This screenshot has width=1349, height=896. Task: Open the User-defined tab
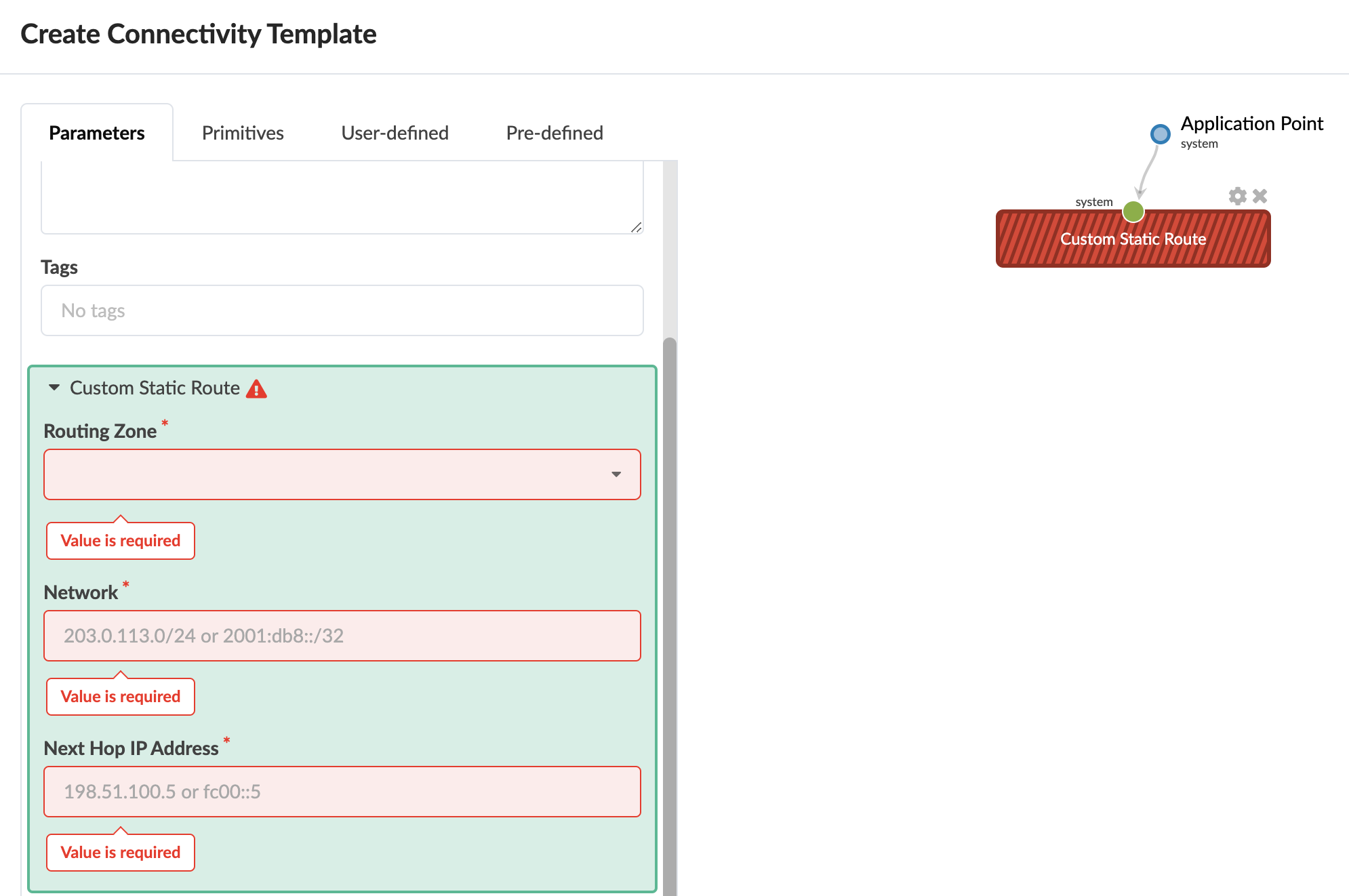pyautogui.click(x=395, y=133)
